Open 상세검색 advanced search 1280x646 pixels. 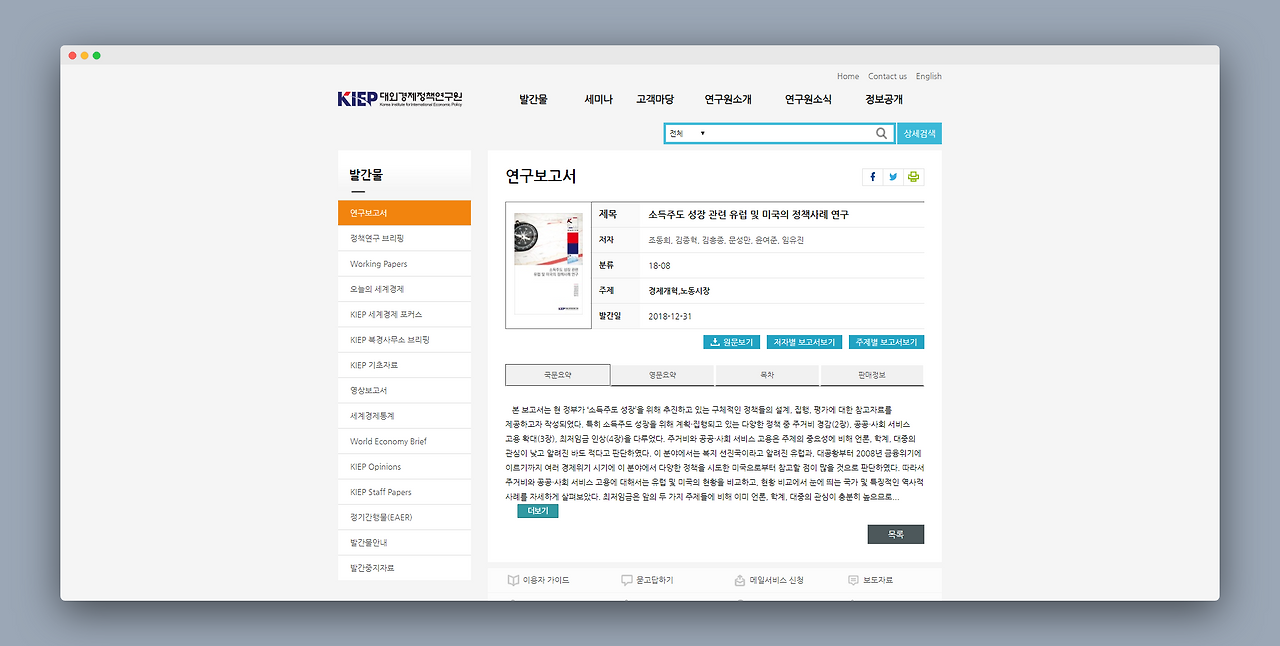919,133
